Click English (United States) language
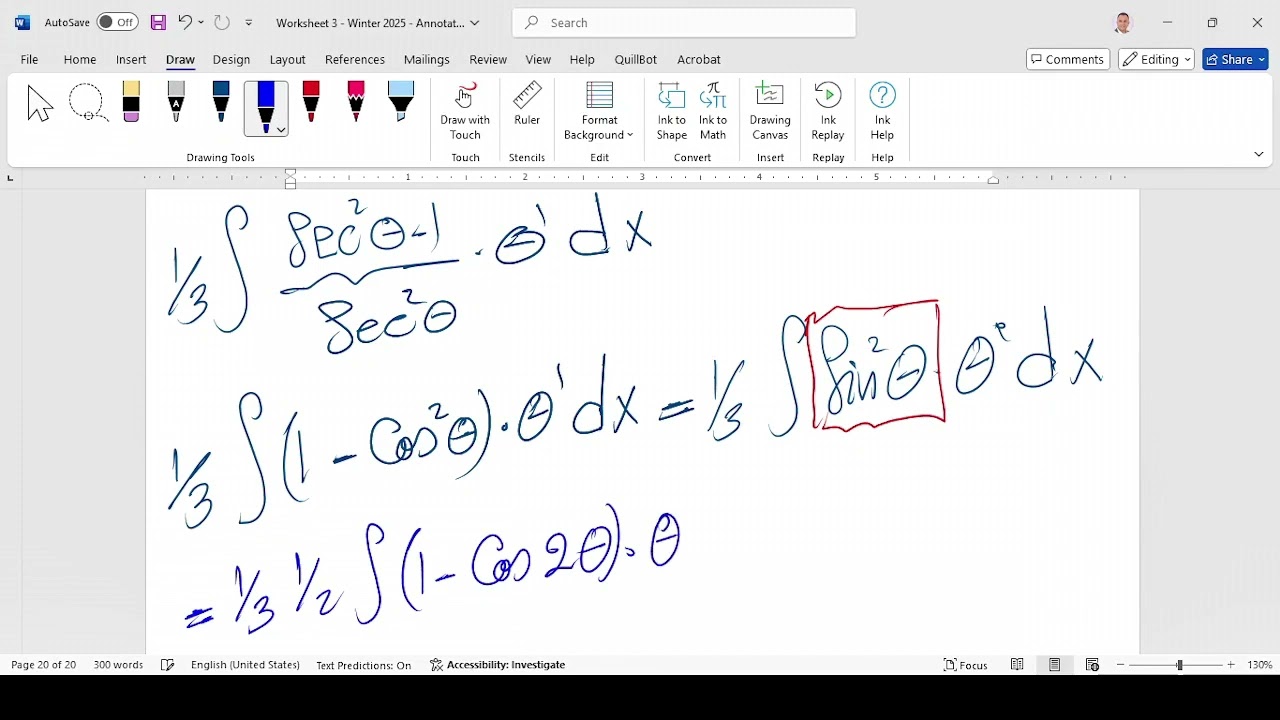 pyautogui.click(x=245, y=665)
